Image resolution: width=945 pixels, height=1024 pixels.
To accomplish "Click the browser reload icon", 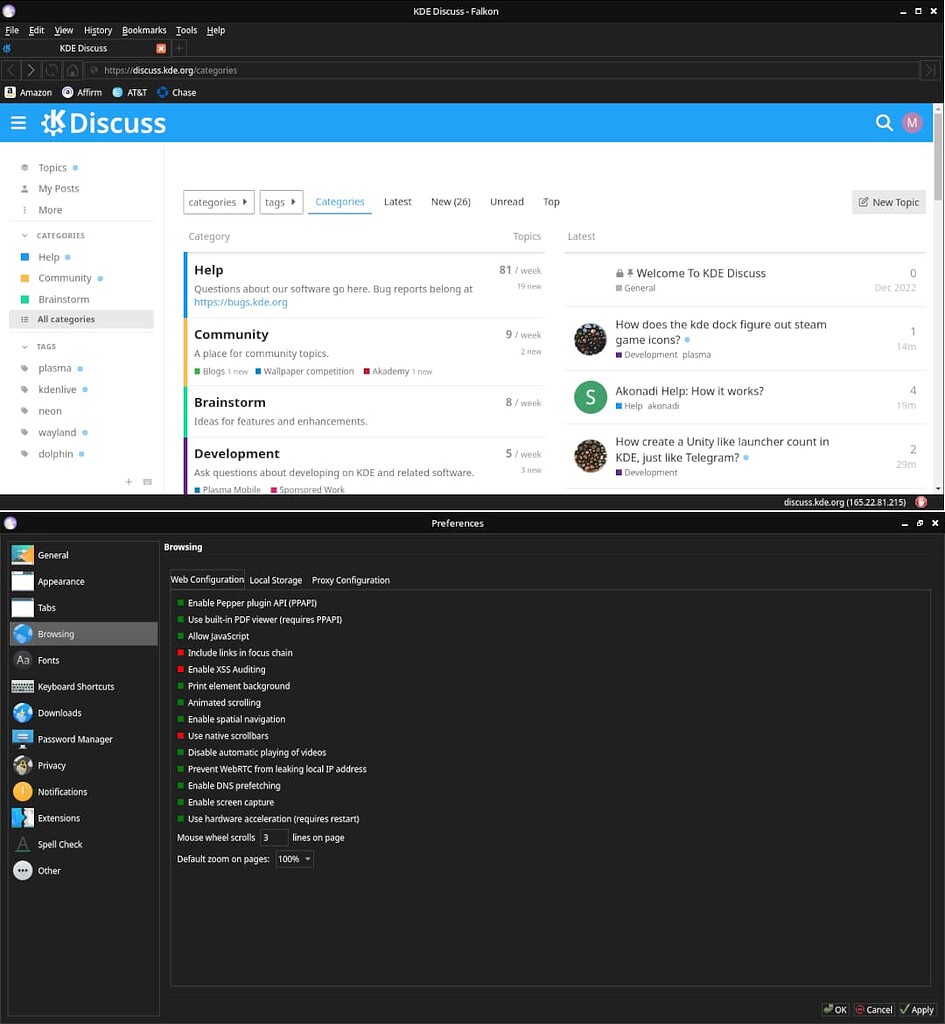I will tap(52, 70).
